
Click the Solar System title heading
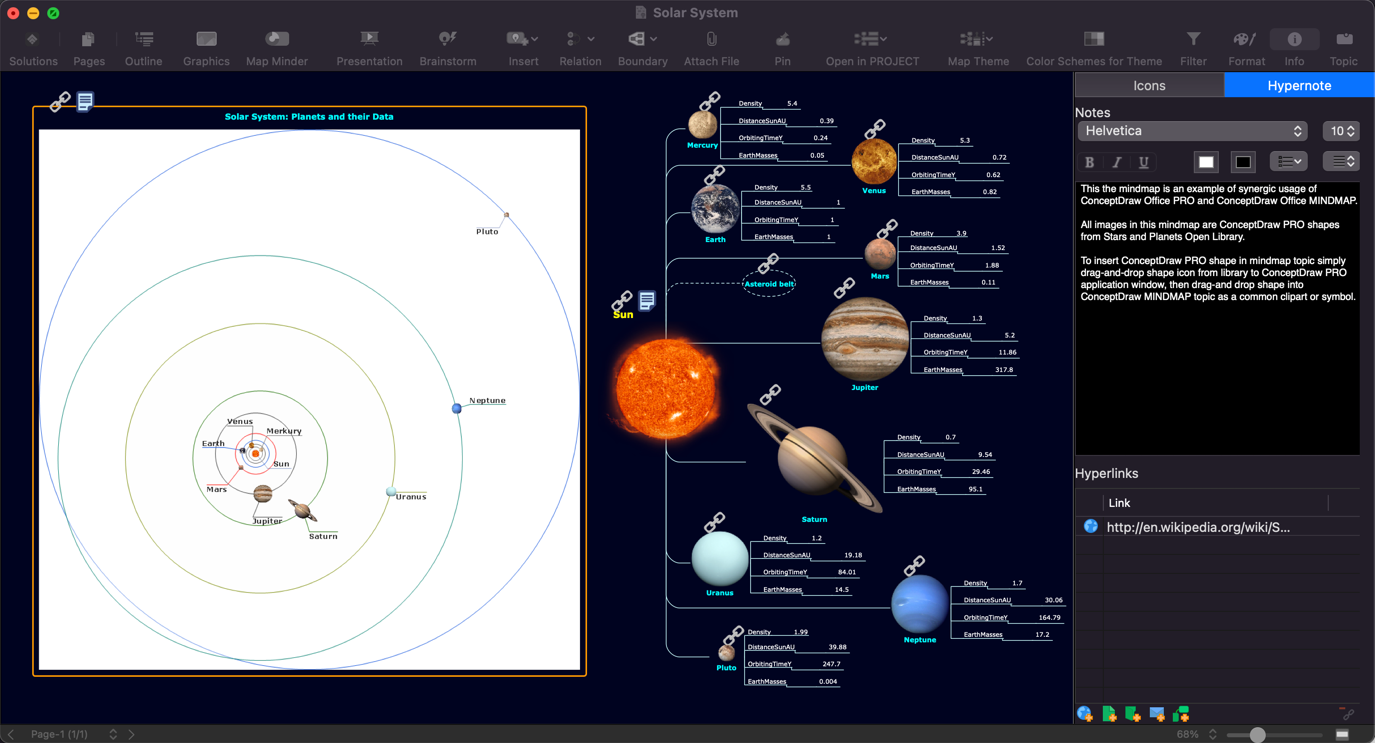point(309,116)
